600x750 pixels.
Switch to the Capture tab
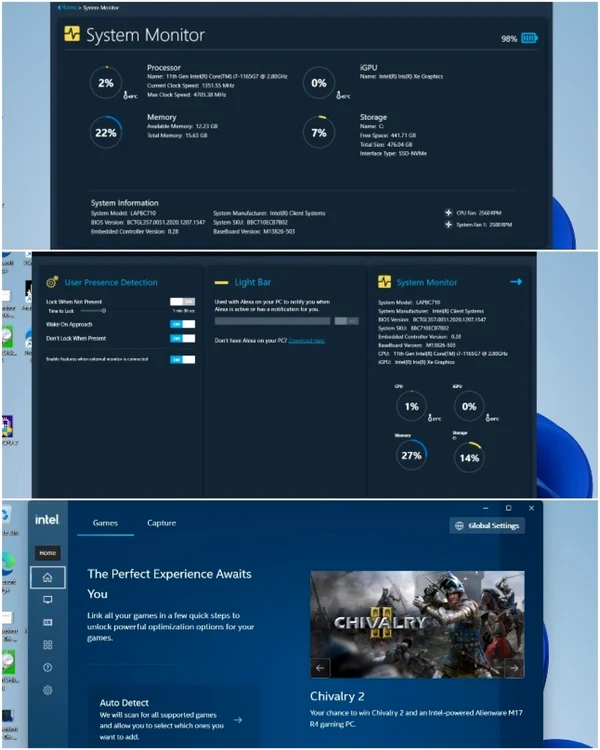pyautogui.click(x=161, y=523)
